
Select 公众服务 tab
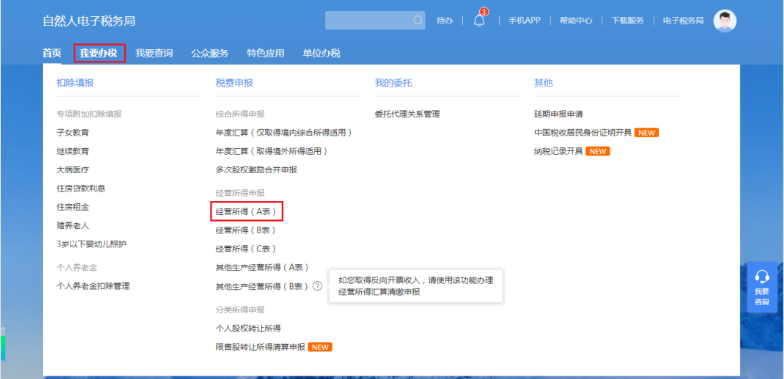click(x=210, y=53)
